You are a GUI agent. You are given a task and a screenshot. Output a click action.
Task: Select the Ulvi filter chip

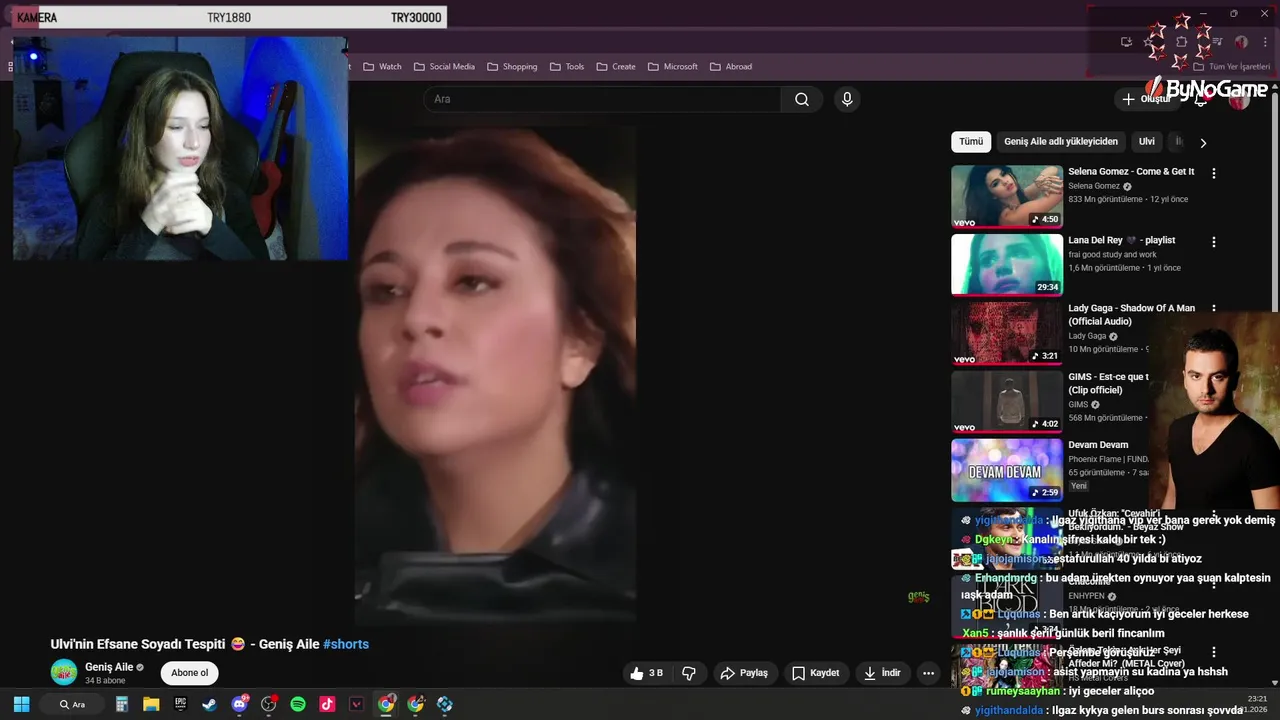click(1147, 142)
